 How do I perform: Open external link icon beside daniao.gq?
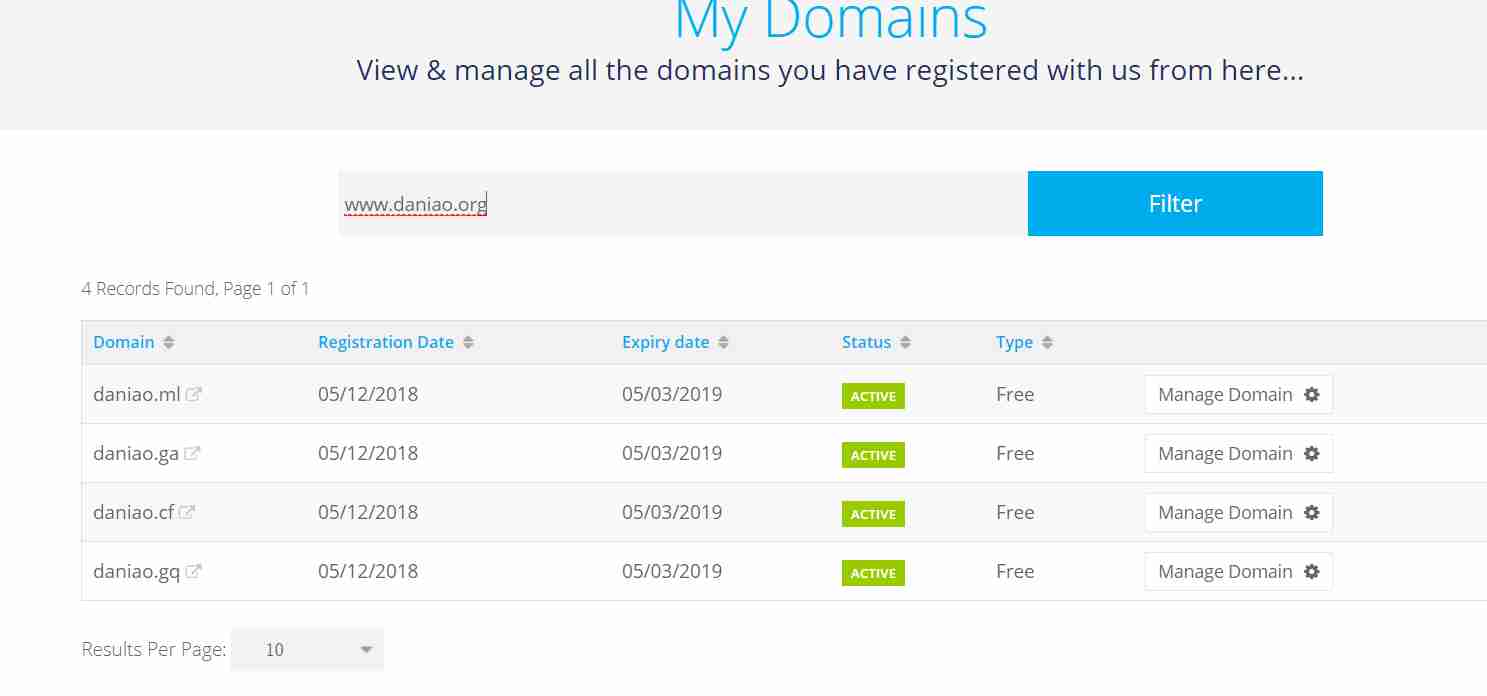coord(194,571)
